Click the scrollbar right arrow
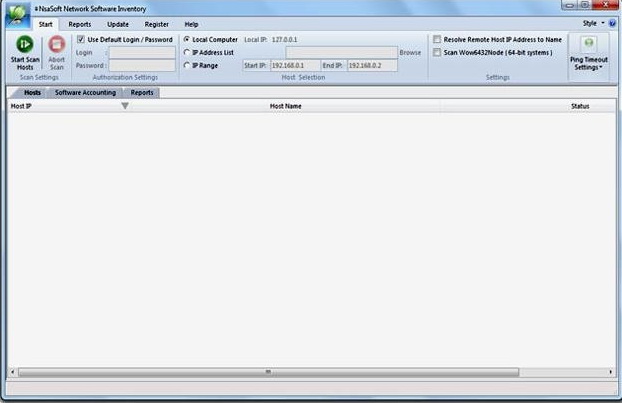This screenshot has height=403, width=622. point(610,372)
